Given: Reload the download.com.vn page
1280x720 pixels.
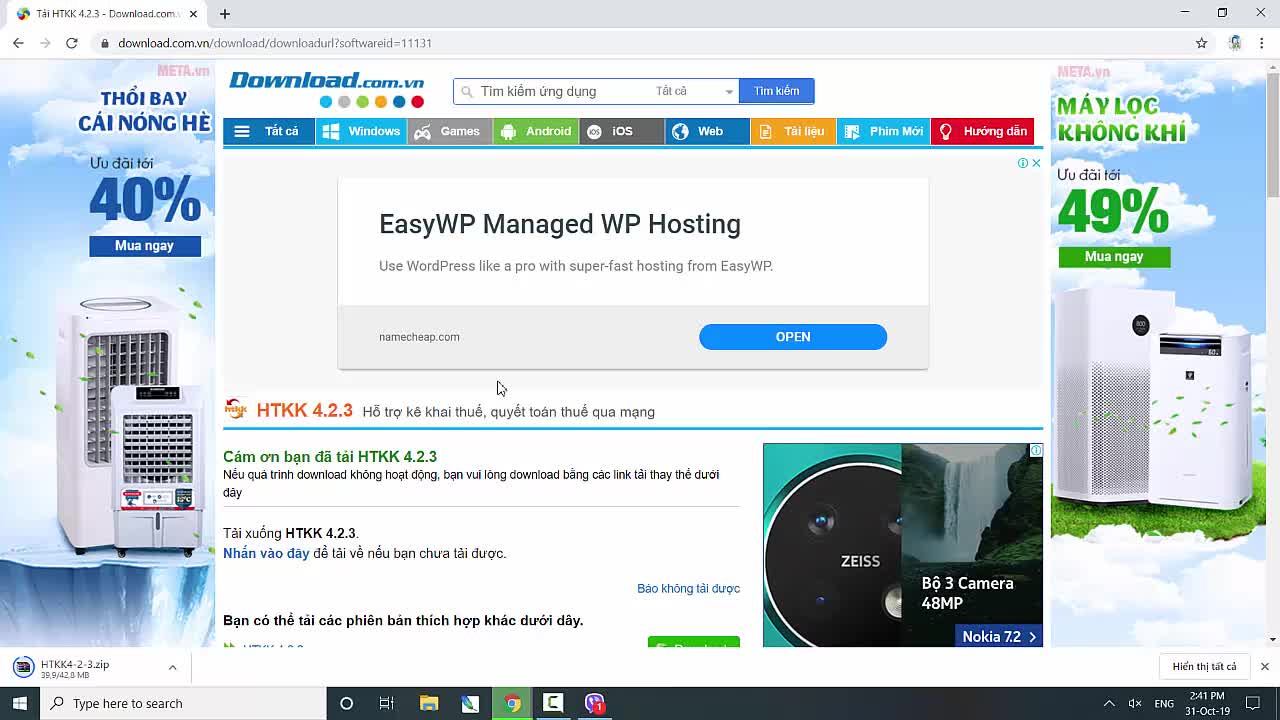Looking at the screenshot, I should 72,43.
